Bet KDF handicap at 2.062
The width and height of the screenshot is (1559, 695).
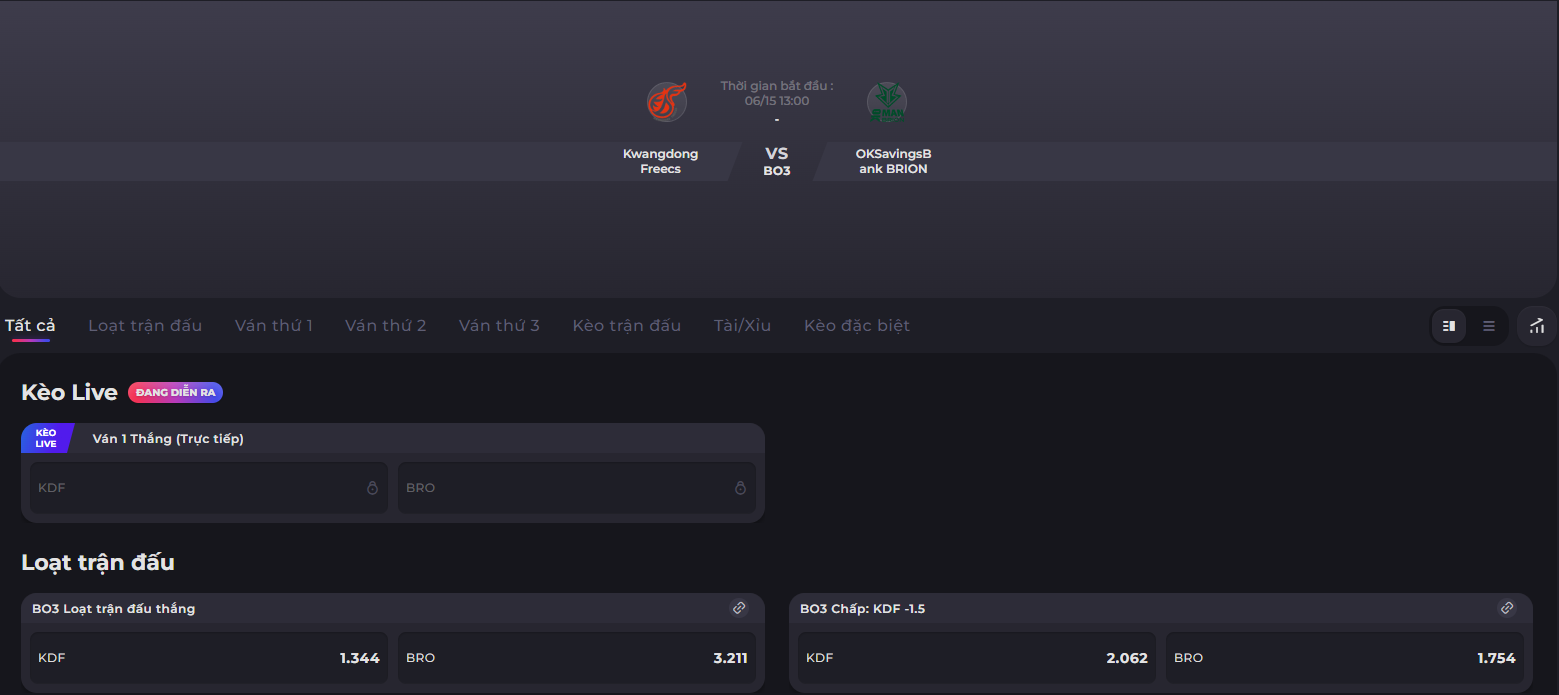[977, 658]
